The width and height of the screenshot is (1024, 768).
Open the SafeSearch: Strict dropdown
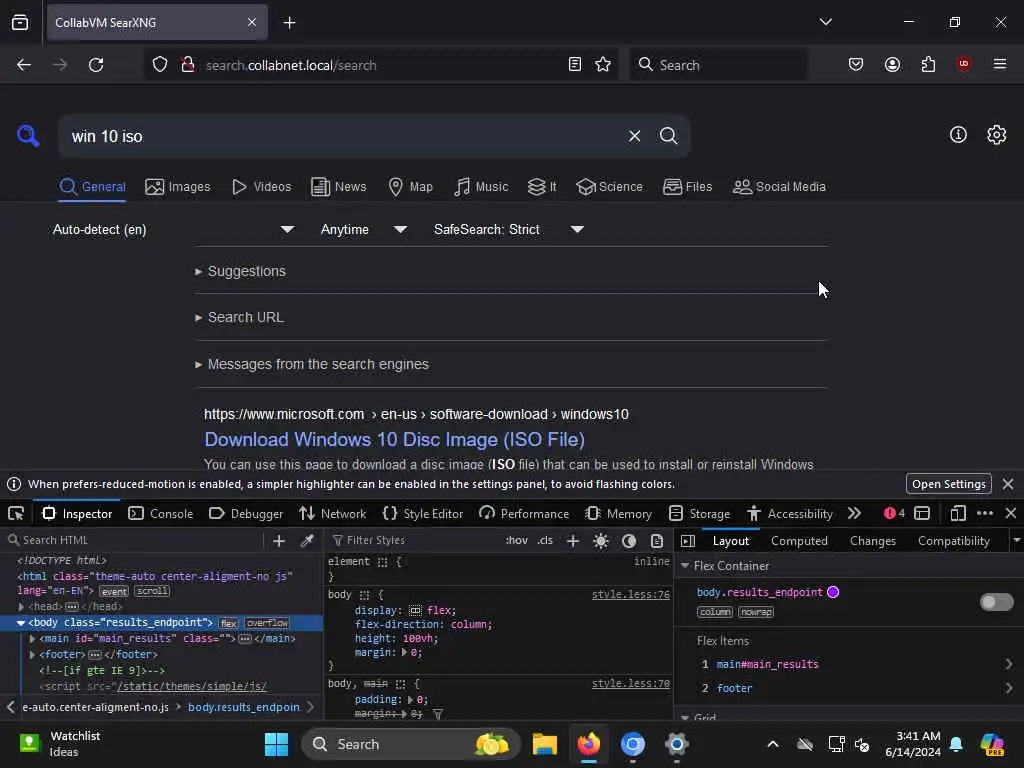coord(508,229)
